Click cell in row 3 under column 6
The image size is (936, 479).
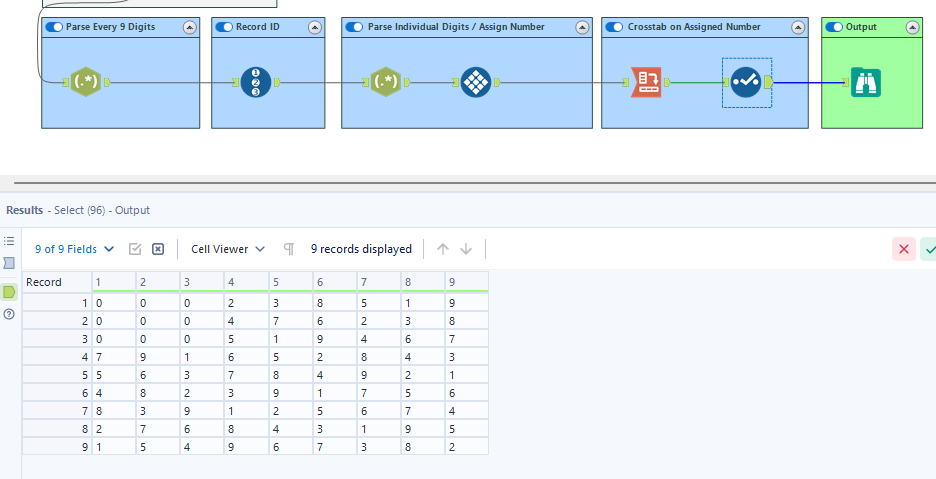pyautogui.click(x=335, y=339)
